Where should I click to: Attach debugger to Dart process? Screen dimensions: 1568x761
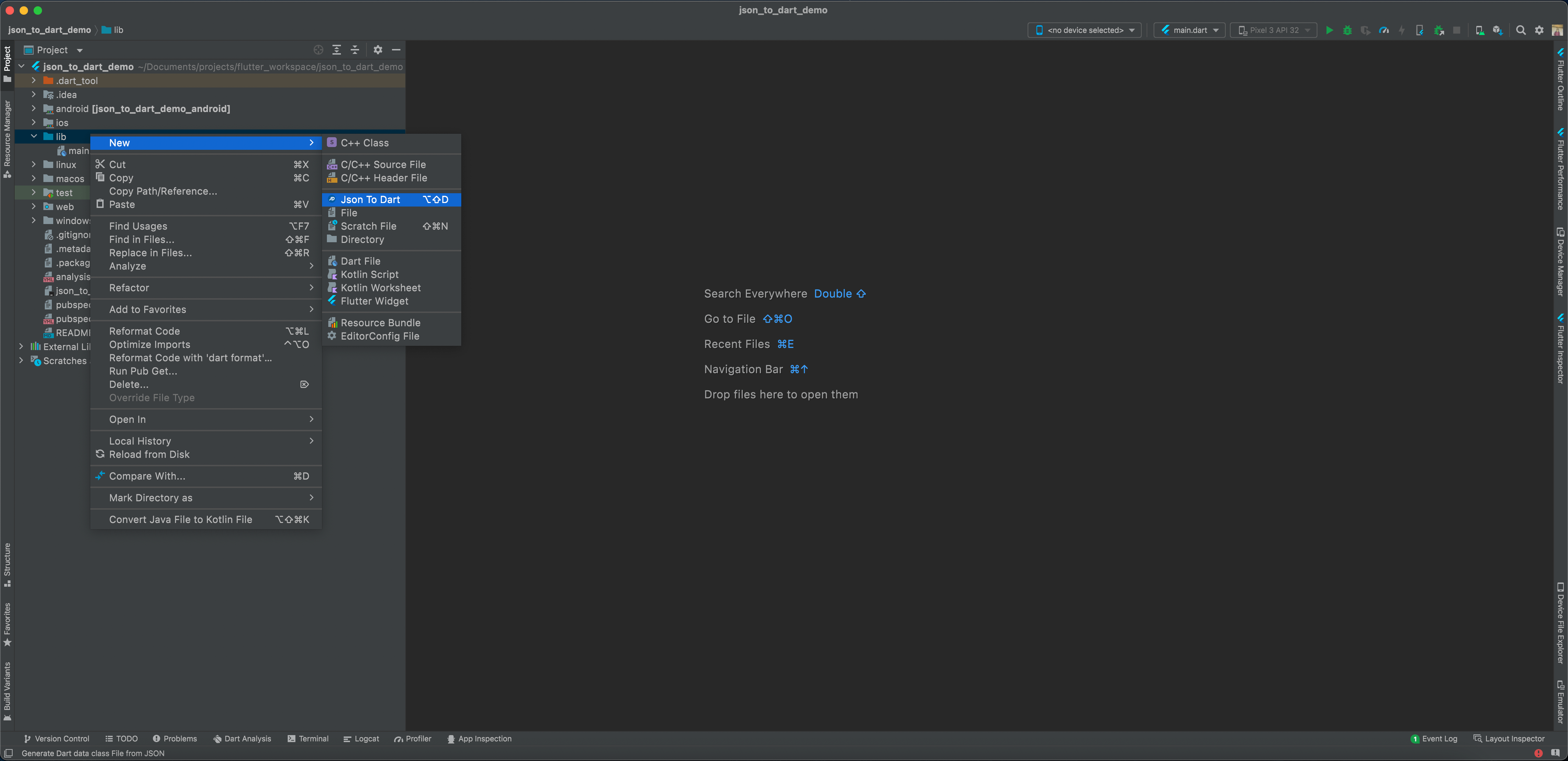pos(1440,30)
